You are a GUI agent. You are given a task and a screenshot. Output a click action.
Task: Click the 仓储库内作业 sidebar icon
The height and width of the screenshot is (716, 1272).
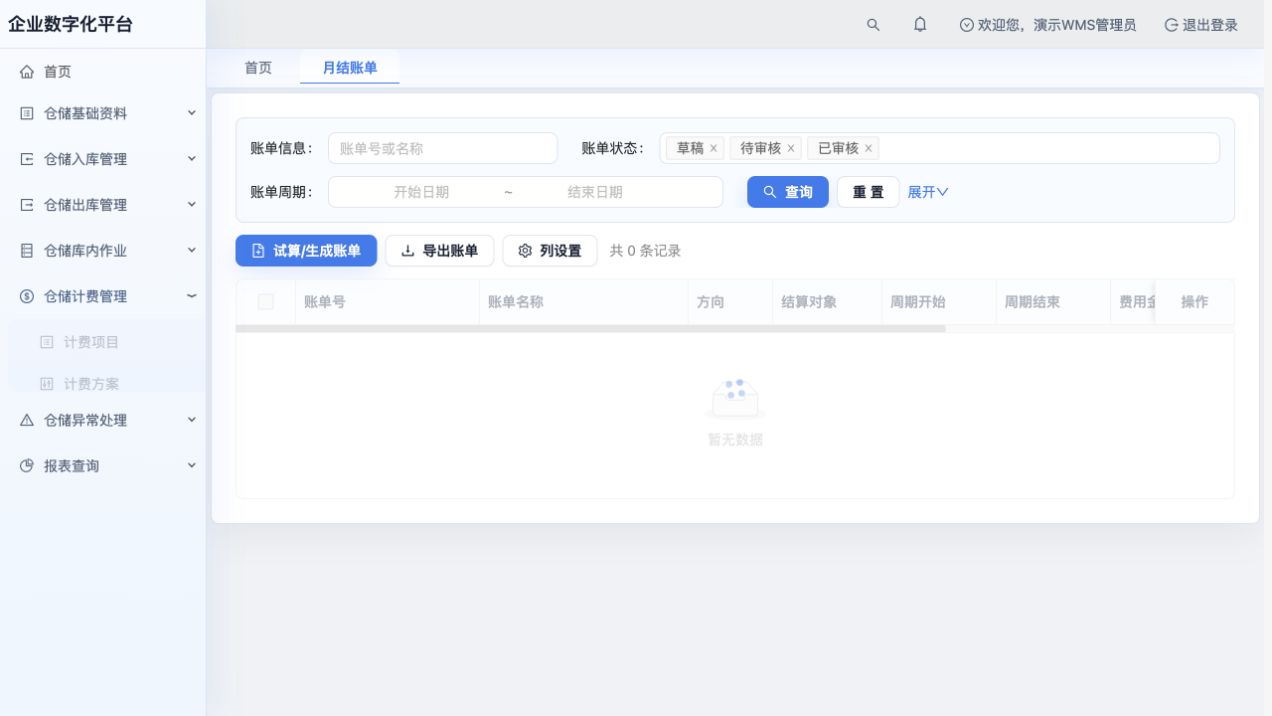click(x=27, y=251)
